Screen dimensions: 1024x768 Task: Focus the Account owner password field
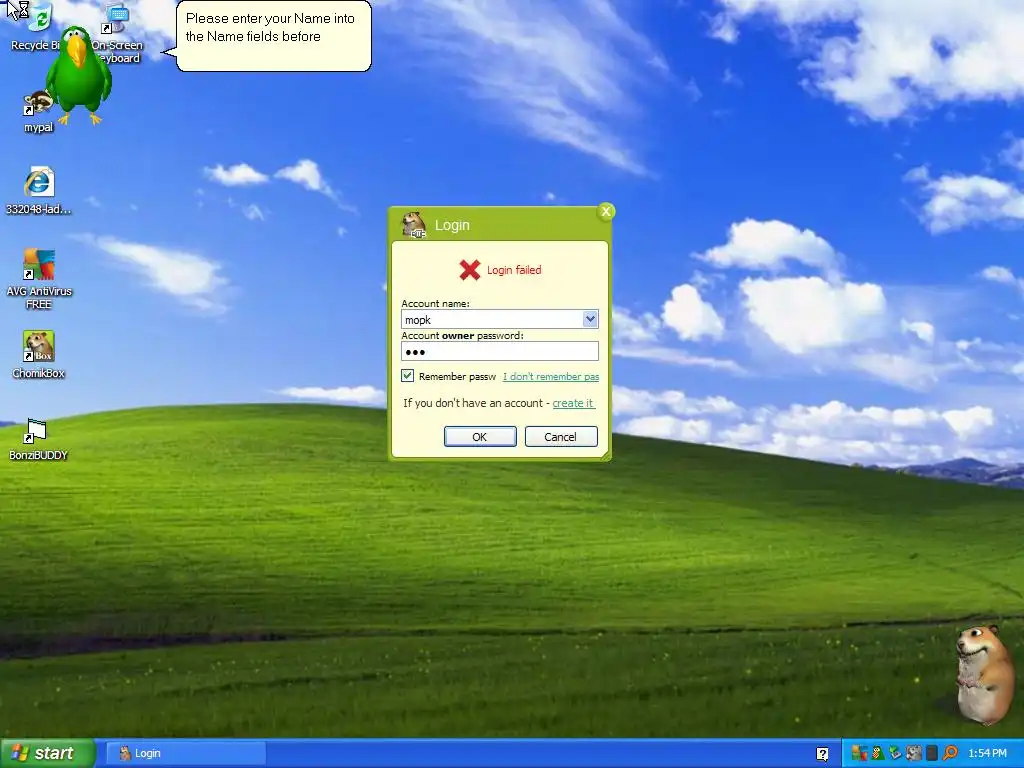pos(500,351)
